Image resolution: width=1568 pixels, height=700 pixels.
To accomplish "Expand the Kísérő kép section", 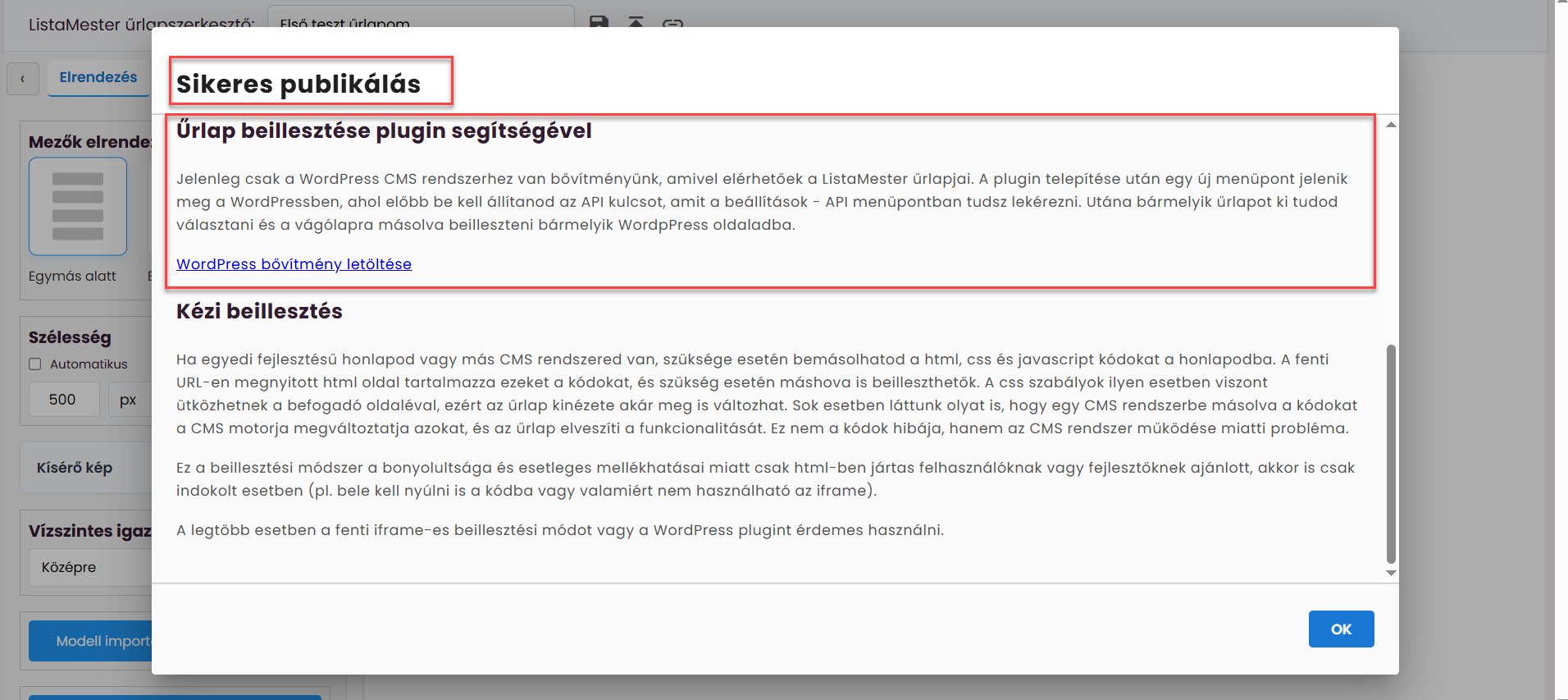I will pyautogui.click(x=86, y=467).
